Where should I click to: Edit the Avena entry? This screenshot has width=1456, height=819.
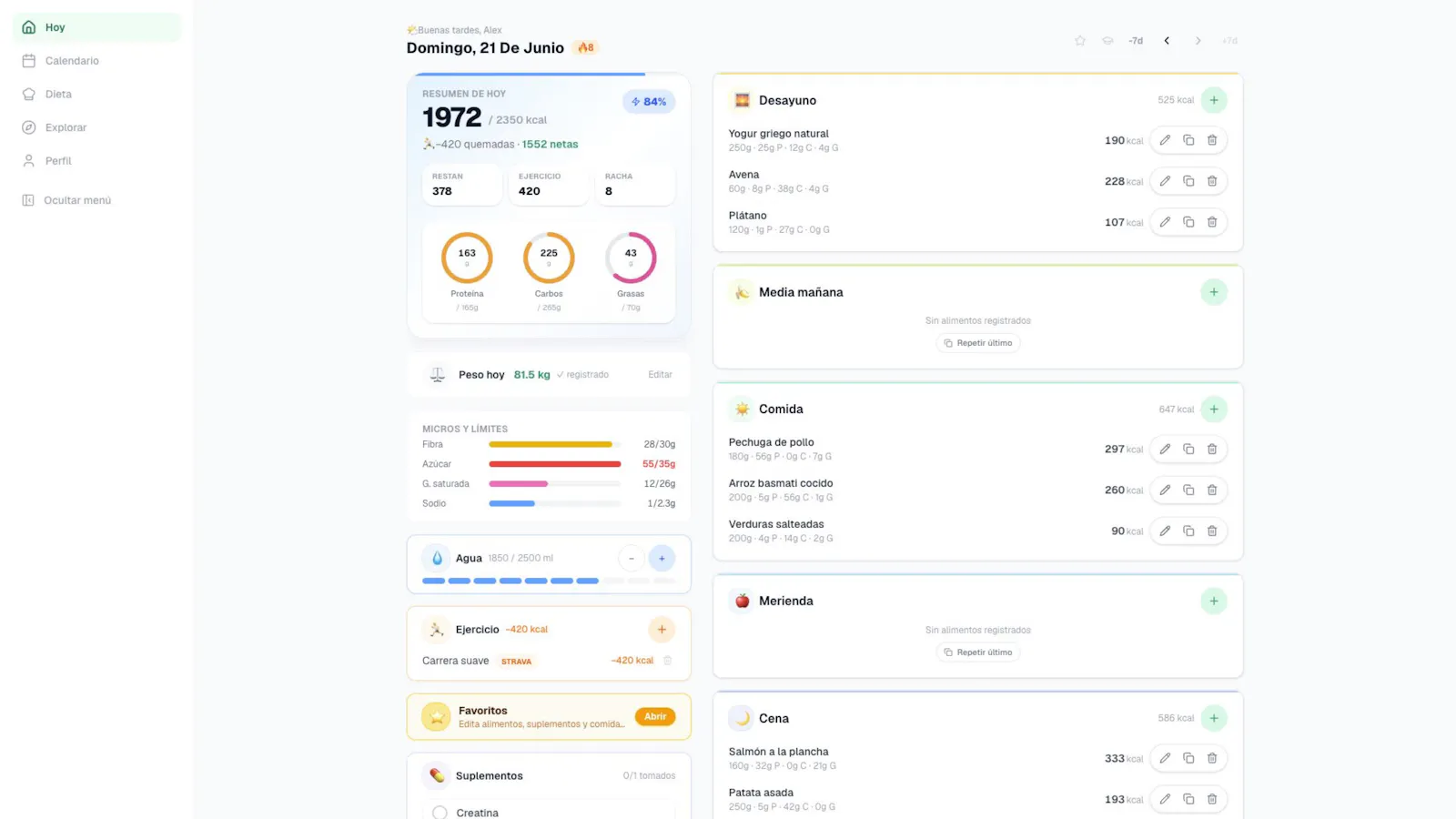coord(1165,181)
